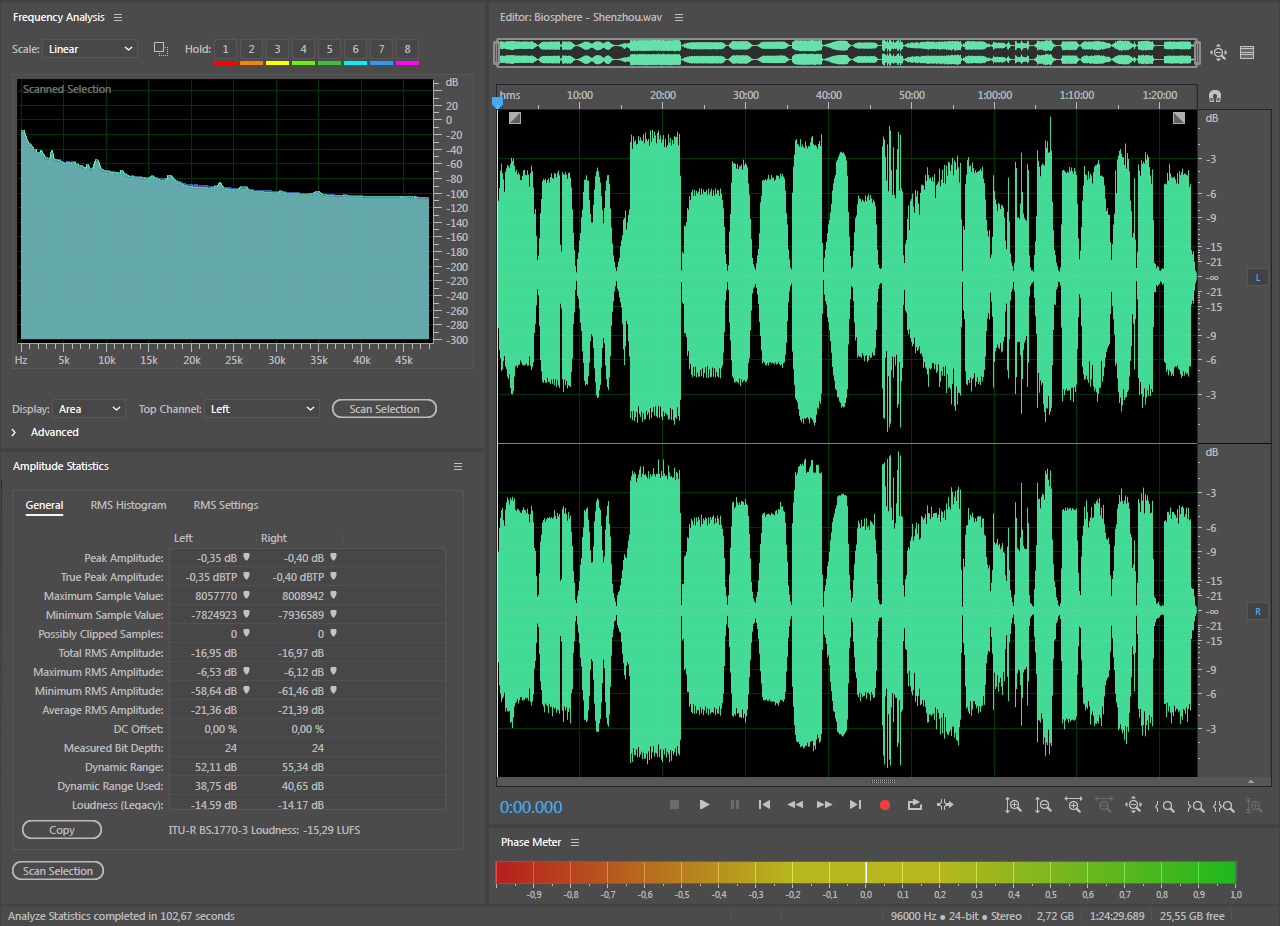Open the Scale dropdown set to Linear
1280x926 pixels.
(x=90, y=49)
